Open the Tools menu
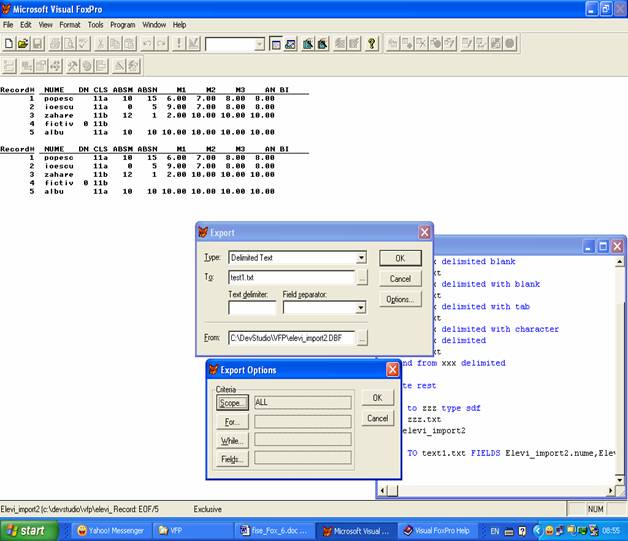 (x=95, y=24)
